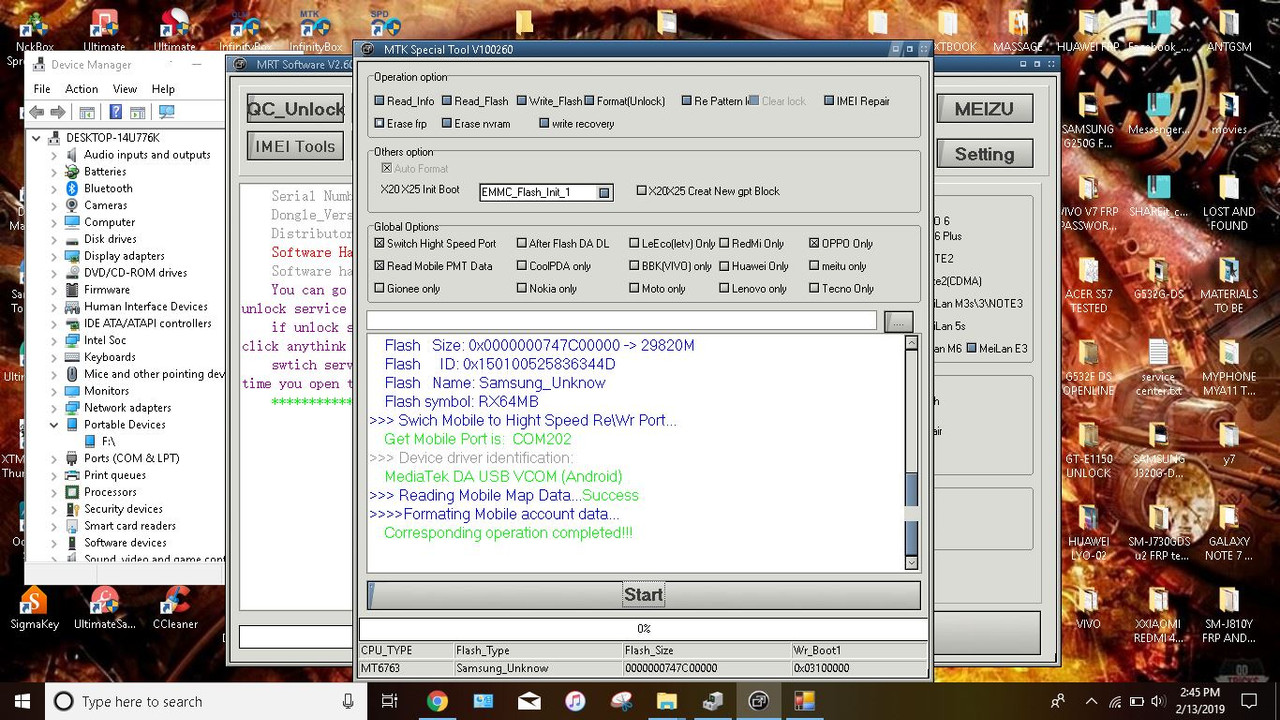This screenshot has width=1280, height=720.
Task: Open Google Chrome from the taskbar
Action: 437,701
